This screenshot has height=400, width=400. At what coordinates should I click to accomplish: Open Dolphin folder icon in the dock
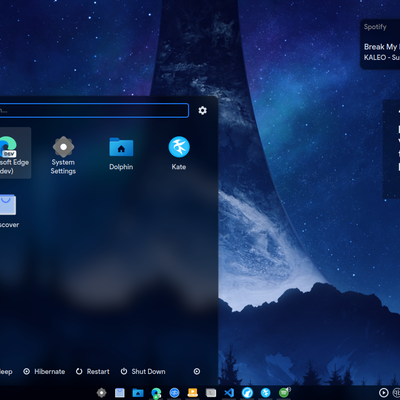138,393
